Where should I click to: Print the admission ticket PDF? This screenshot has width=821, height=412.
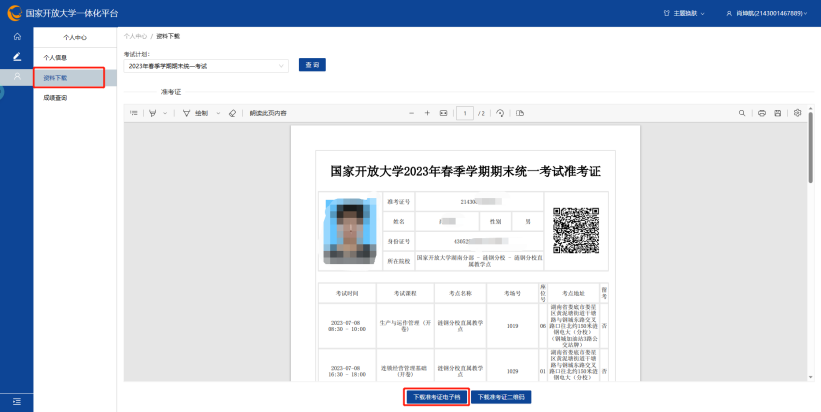pos(762,113)
